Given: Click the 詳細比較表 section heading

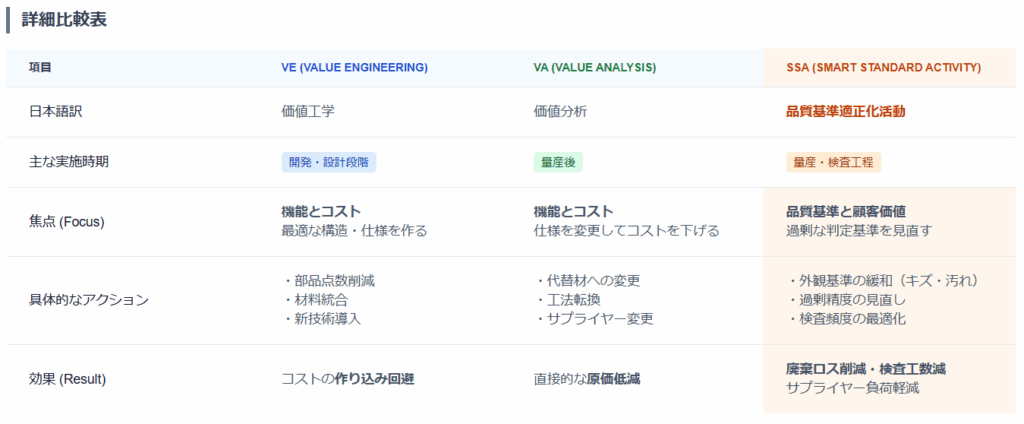Looking at the screenshot, I should click(64, 19).
